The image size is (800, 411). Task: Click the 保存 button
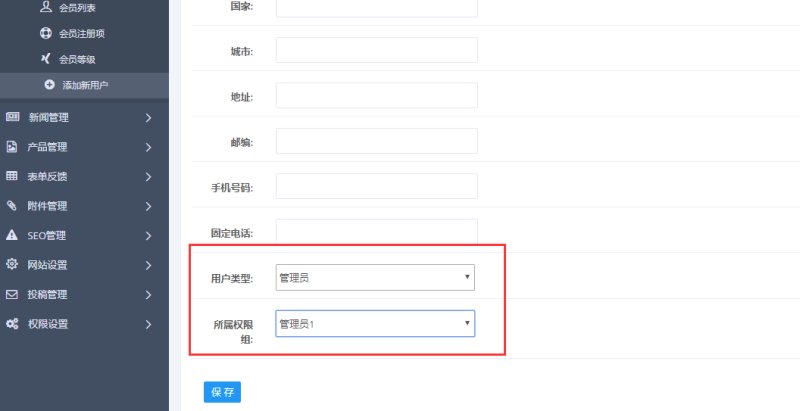pyautogui.click(x=222, y=392)
